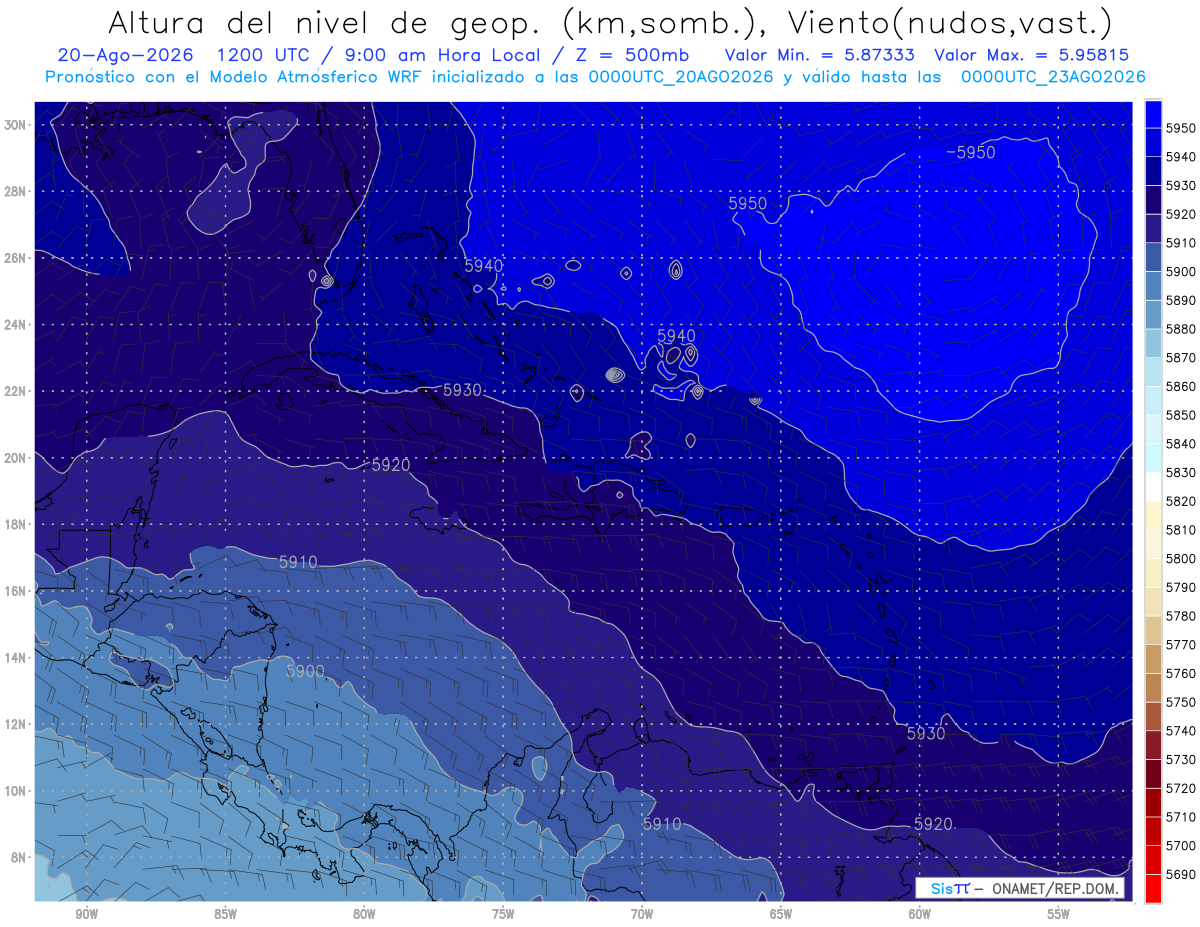Pick brown swatch between 5750 and 5760
The width and height of the screenshot is (1200, 927).
pos(1153,687)
